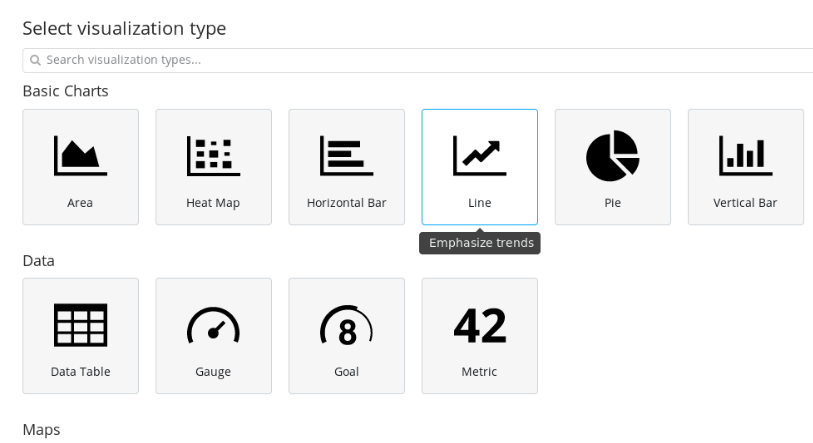The width and height of the screenshot is (813, 443).
Task: Pick the Horizontal Bar chart icon
Action: pyautogui.click(x=346, y=155)
